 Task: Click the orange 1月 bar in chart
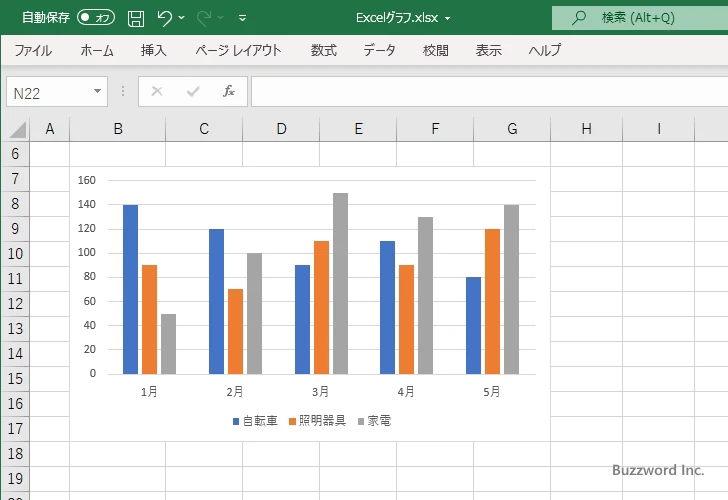coord(150,319)
